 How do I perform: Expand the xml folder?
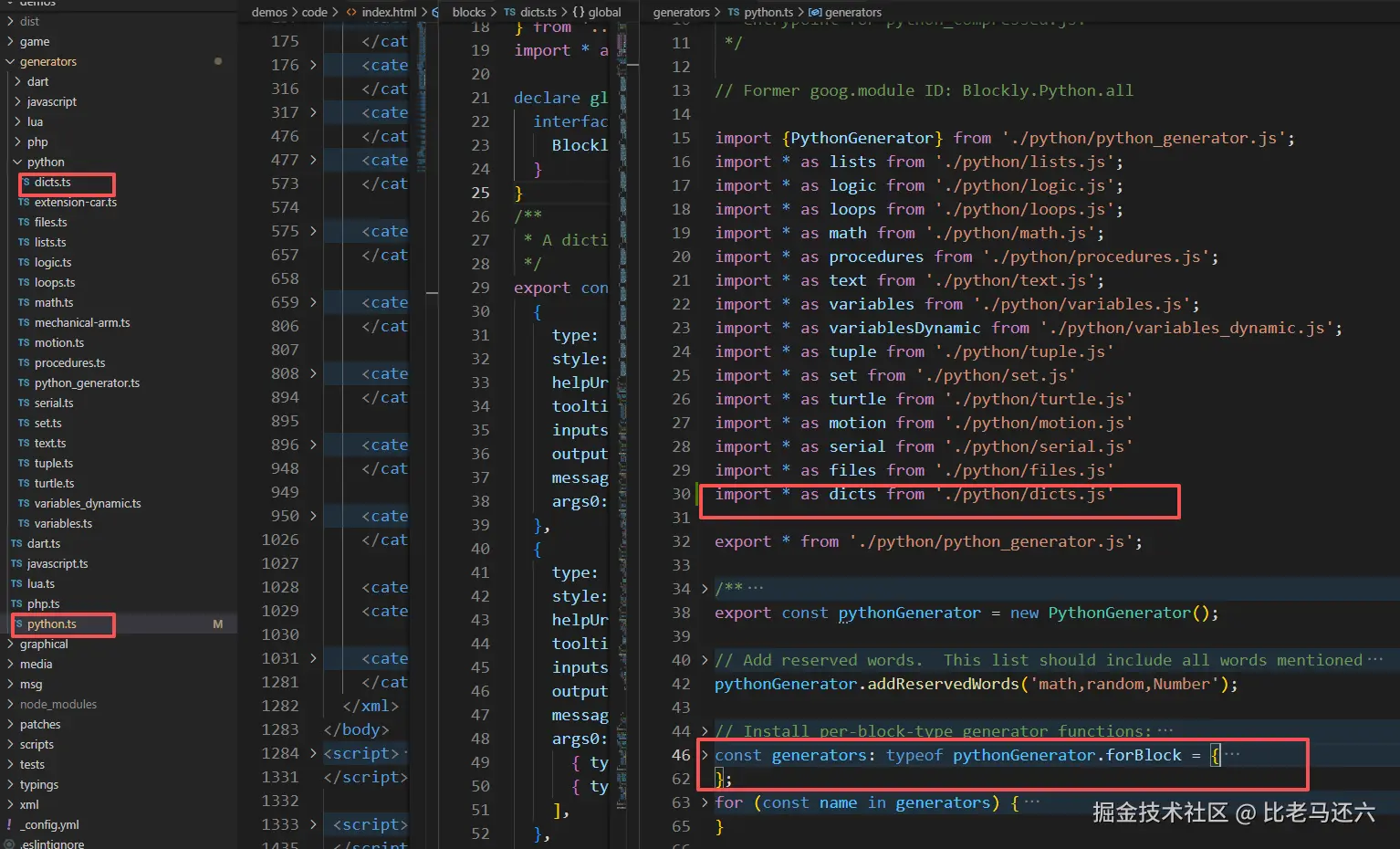(x=10, y=805)
